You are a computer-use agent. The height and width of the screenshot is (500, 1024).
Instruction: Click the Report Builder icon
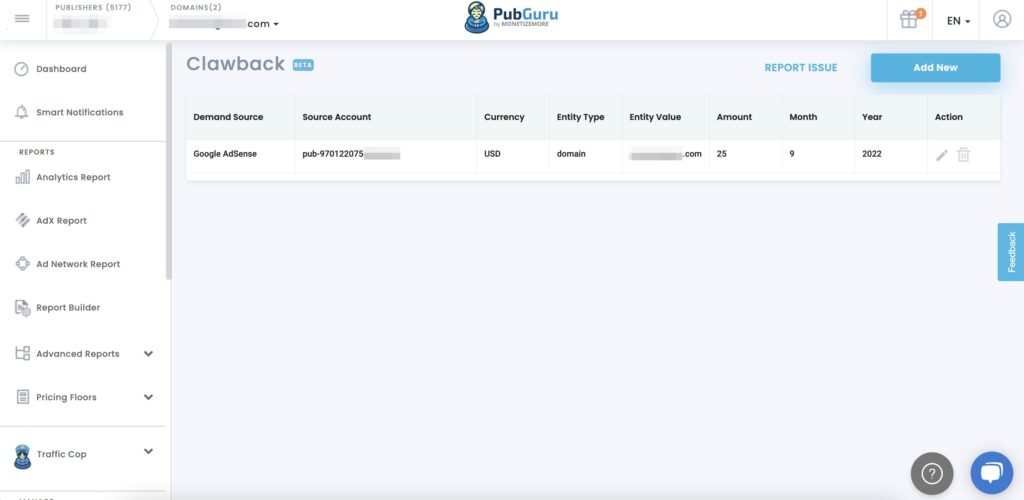coord(22,307)
